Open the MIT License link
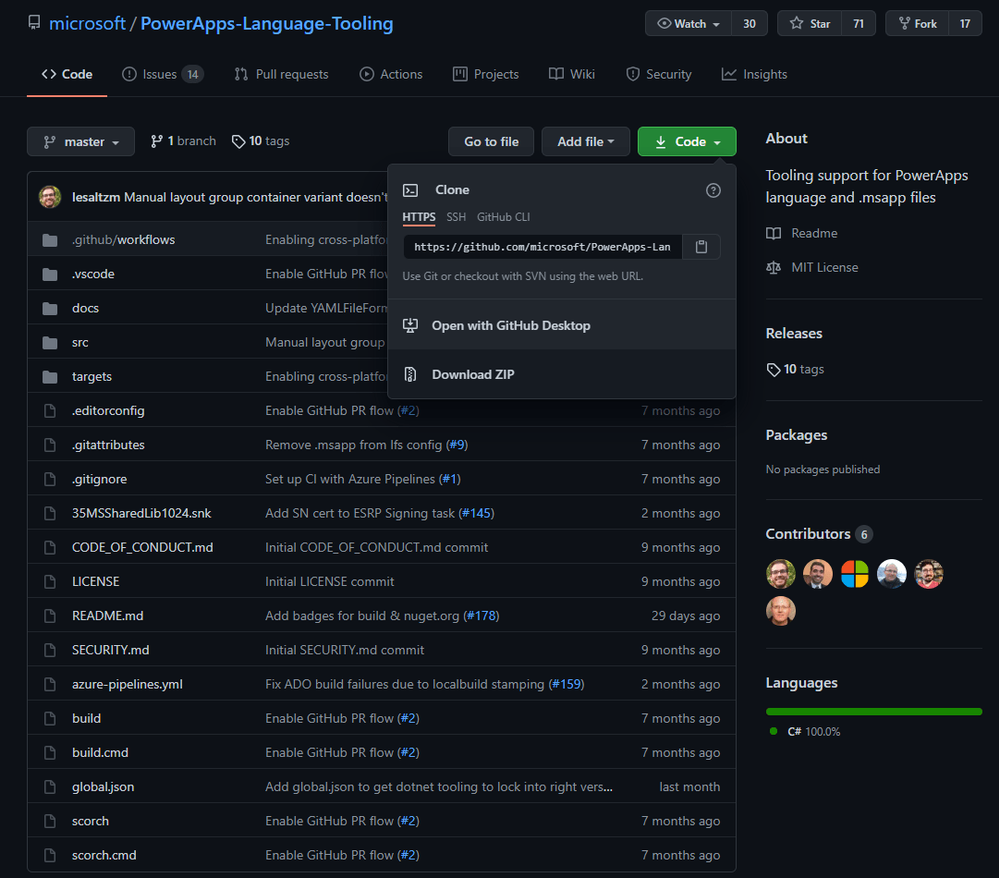999x878 pixels. coord(824,268)
